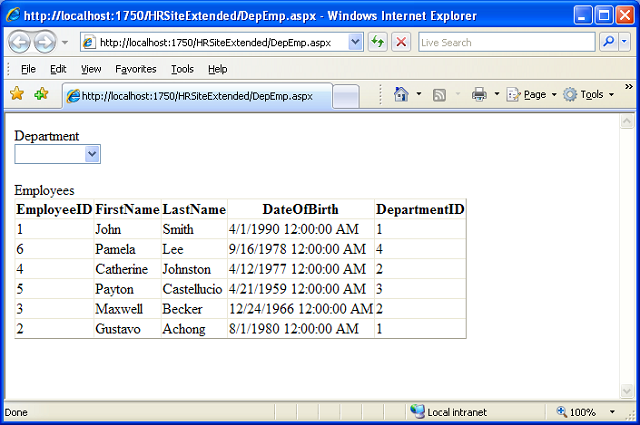Image resolution: width=640 pixels, height=425 pixels.
Task: Click the 12/24/1966 date of birth cell
Action: click(x=301, y=309)
